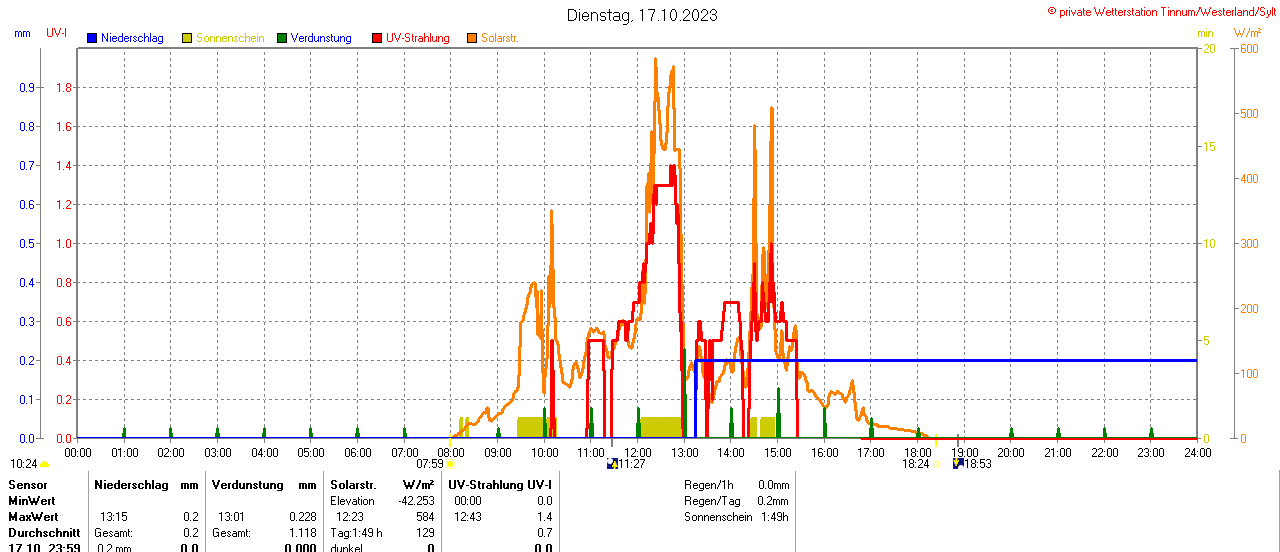Select the Sonnenschein legend label at top

(230, 38)
